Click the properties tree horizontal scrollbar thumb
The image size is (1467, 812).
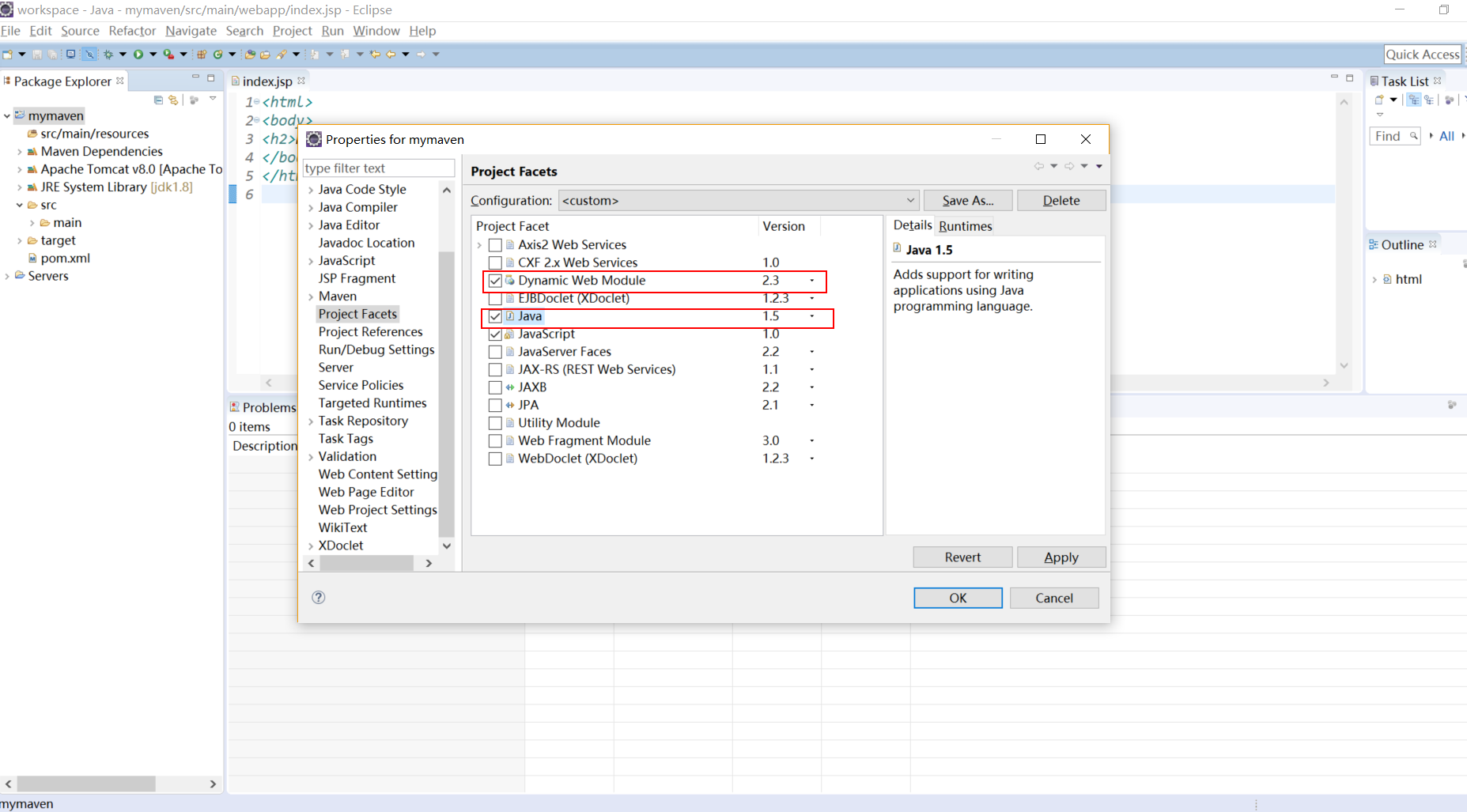click(366, 563)
